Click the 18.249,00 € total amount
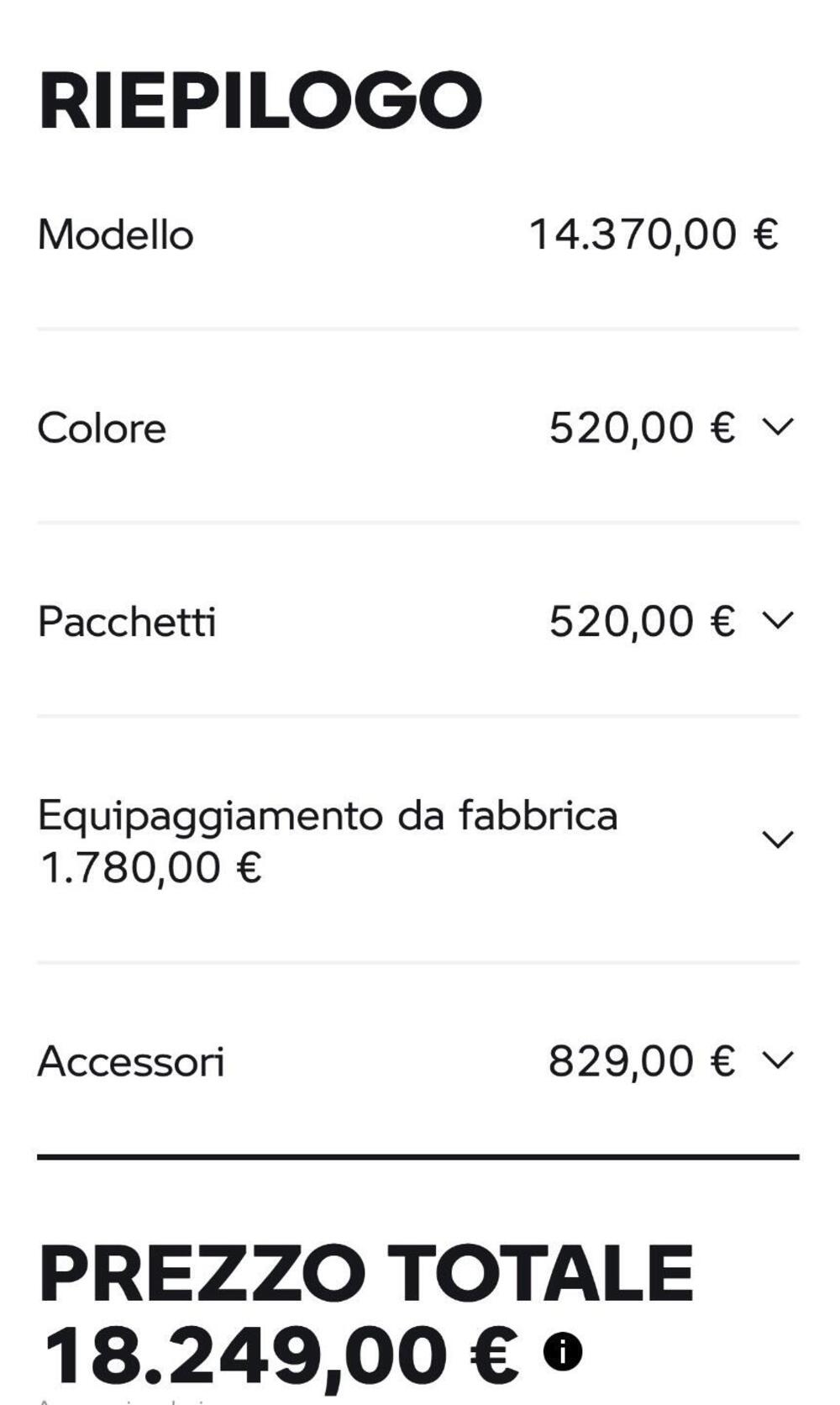This screenshot has width=840, height=1405. pyautogui.click(x=281, y=1355)
